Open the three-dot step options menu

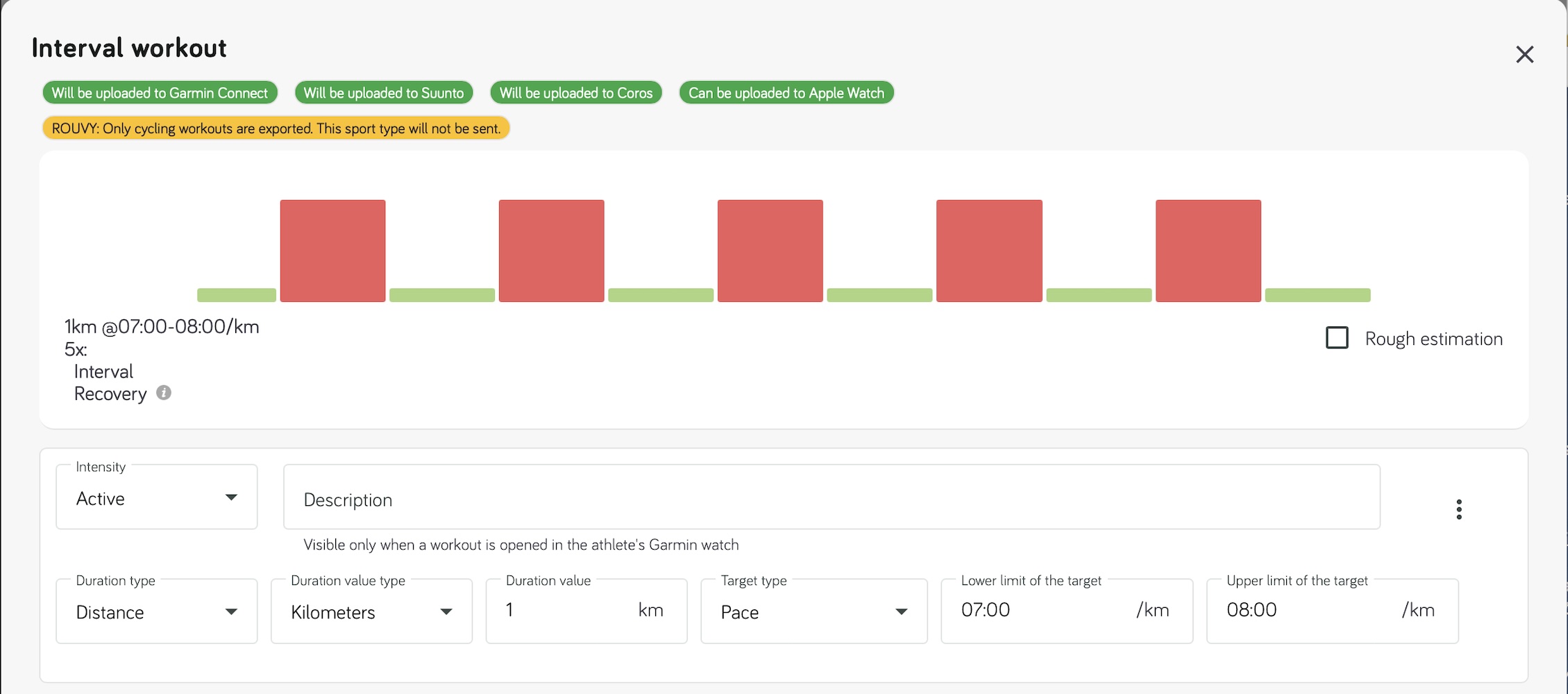coord(1459,509)
